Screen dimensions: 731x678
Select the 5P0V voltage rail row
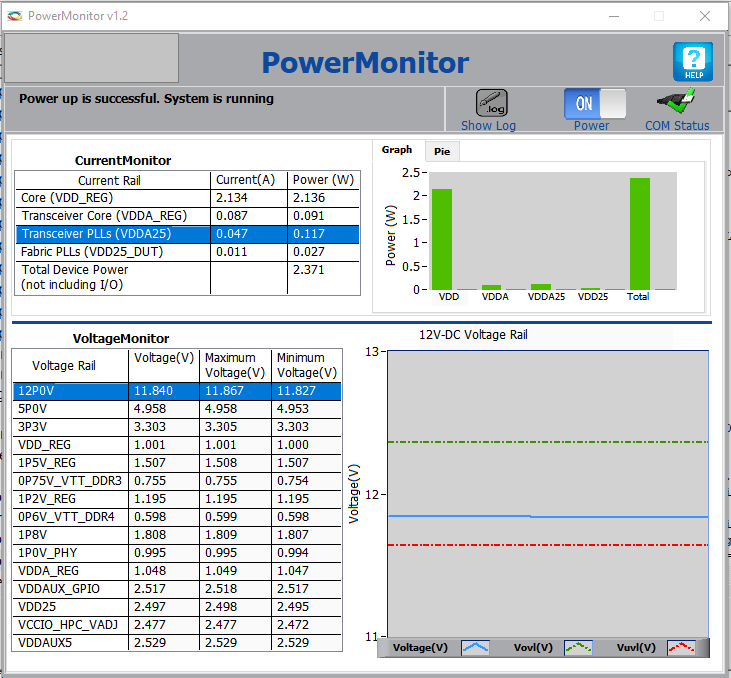click(x=70, y=408)
